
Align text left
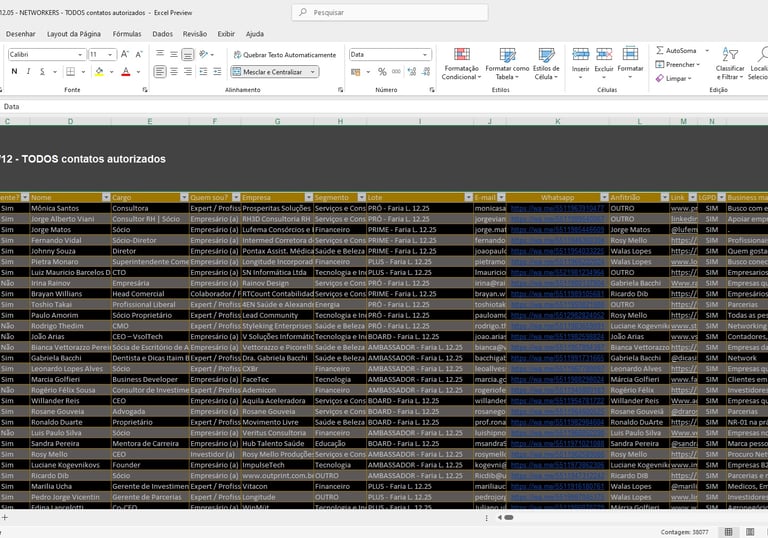point(160,72)
